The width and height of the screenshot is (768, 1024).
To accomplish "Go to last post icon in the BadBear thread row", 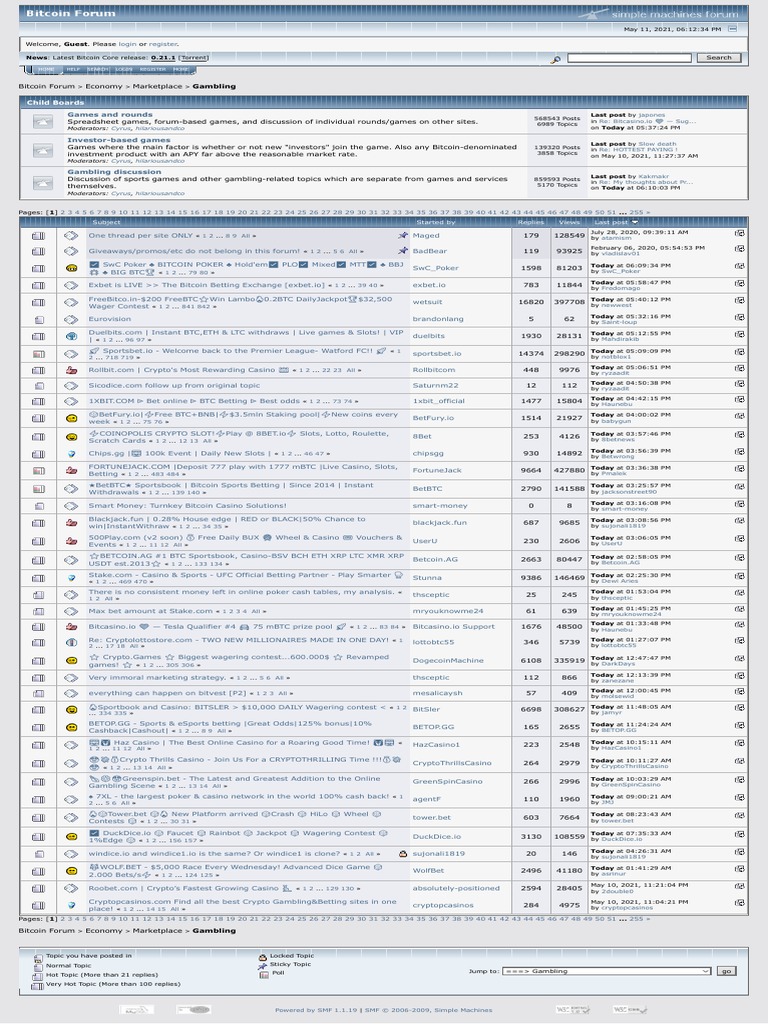I will [739, 249].
